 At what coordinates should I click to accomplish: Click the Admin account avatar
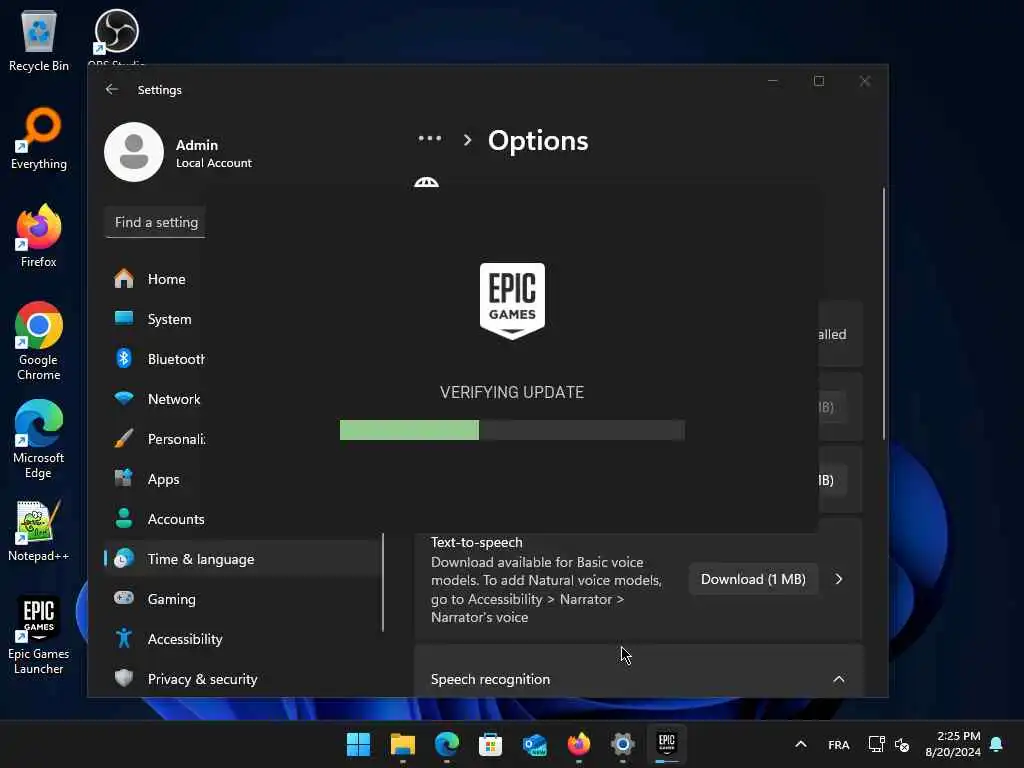tap(134, 152)
